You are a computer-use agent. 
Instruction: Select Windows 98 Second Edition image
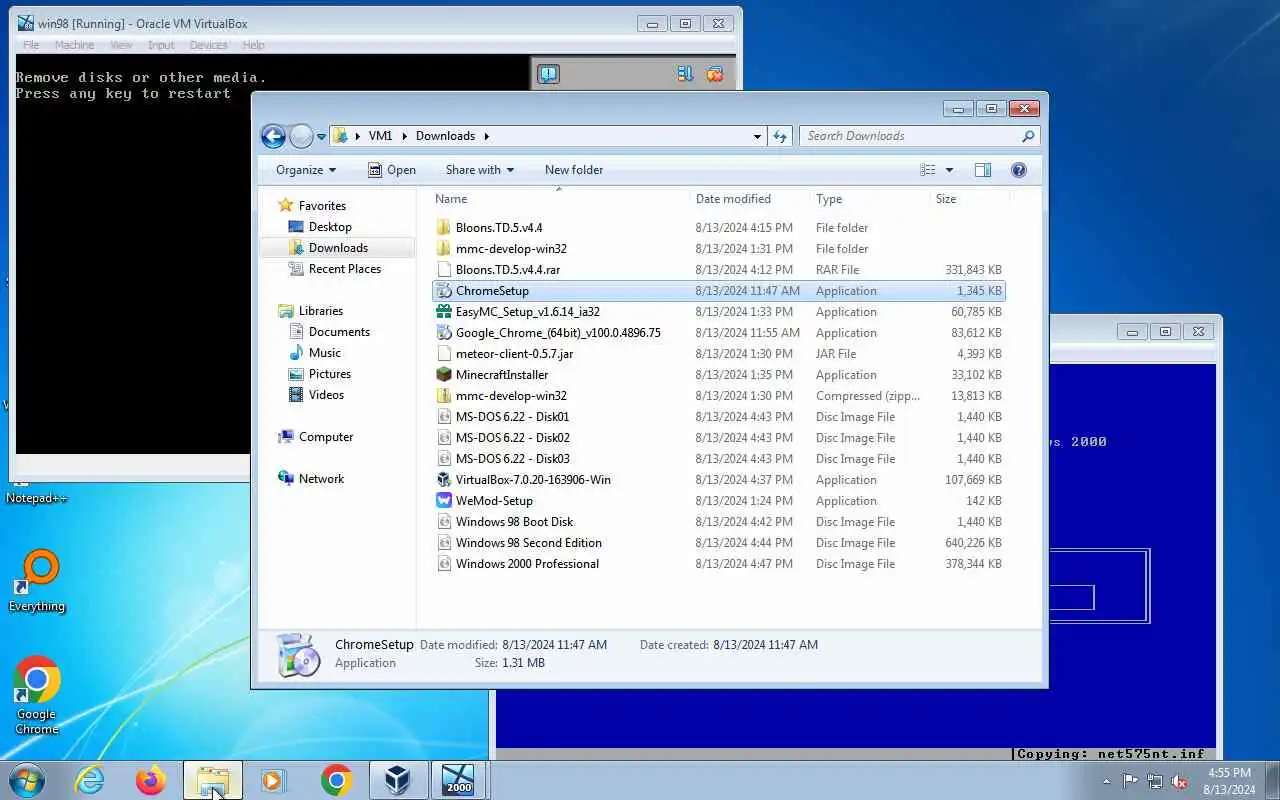[x=528, y=543]
